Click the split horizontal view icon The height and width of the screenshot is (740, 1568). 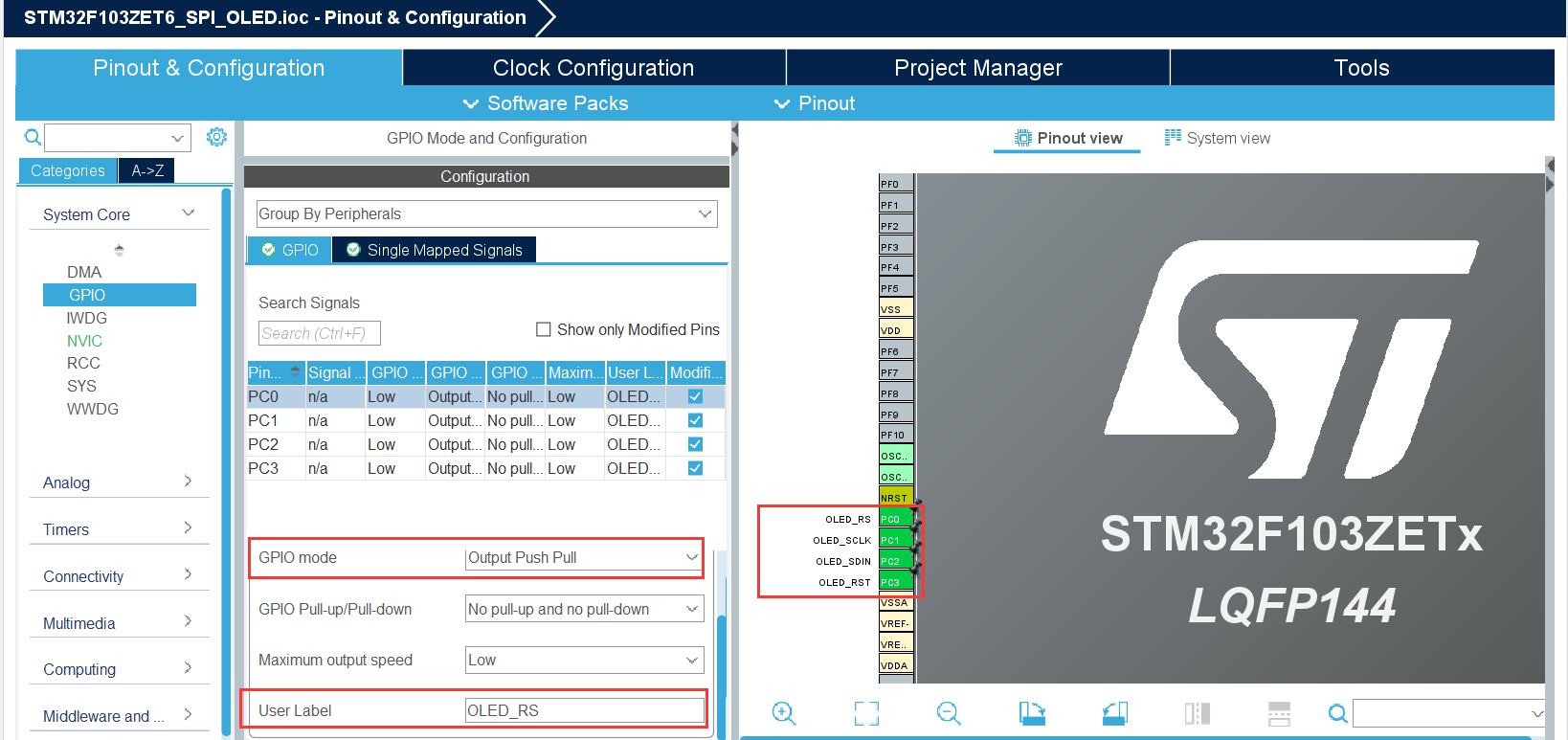coord(1280,713)
